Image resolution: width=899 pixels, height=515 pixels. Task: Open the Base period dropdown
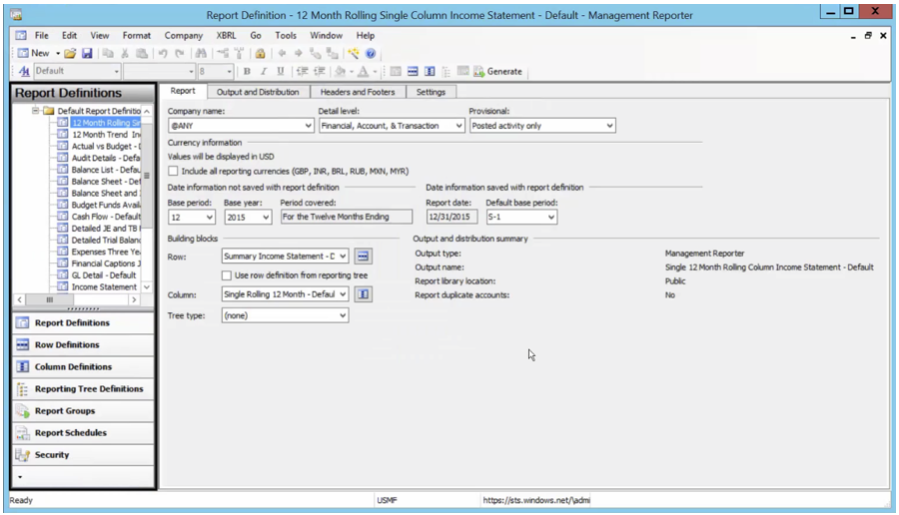pos(209,217)
